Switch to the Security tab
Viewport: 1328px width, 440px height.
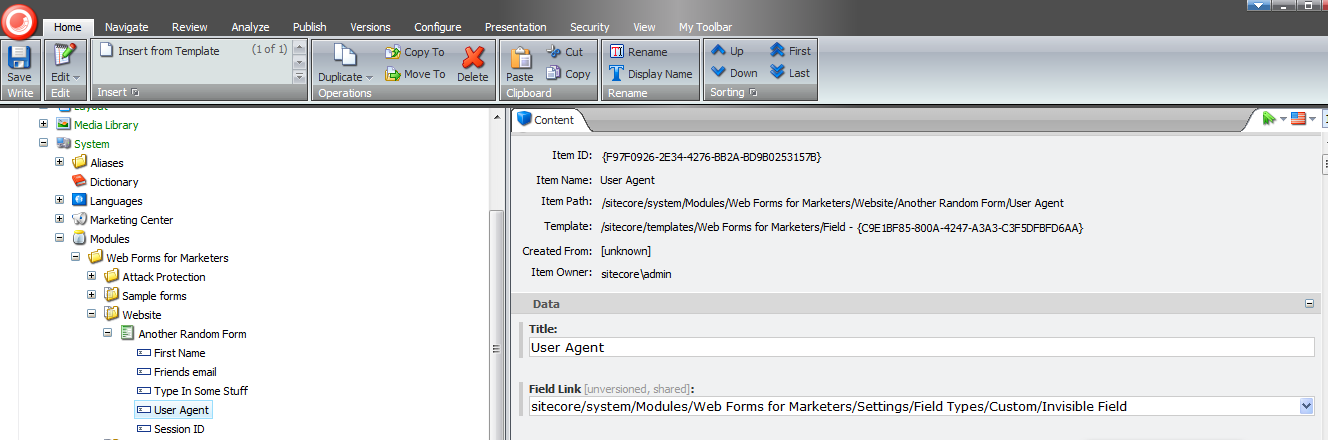tap(589, 27)
